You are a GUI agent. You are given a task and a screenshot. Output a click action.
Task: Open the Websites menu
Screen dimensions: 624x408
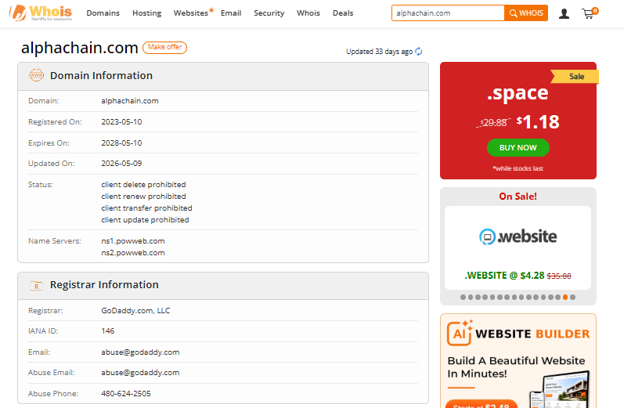(191, 13)
